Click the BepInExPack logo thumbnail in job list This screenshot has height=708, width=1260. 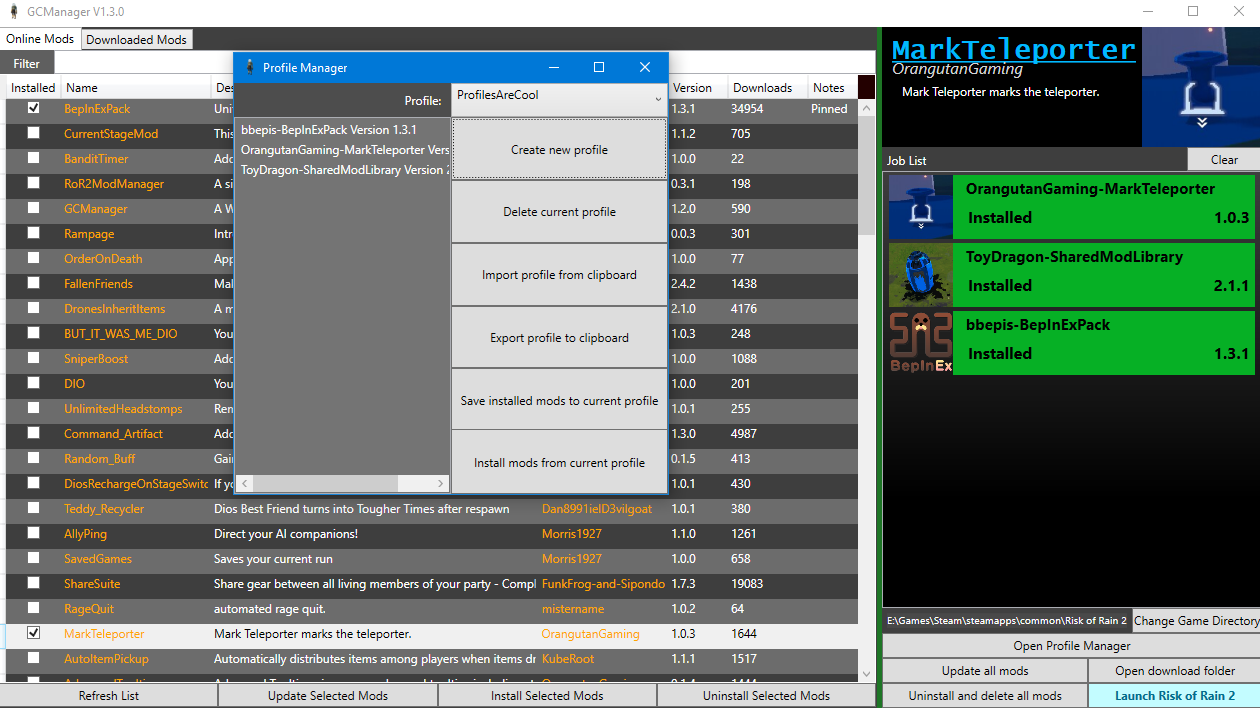pyautogui.click(x=921, y=342)
